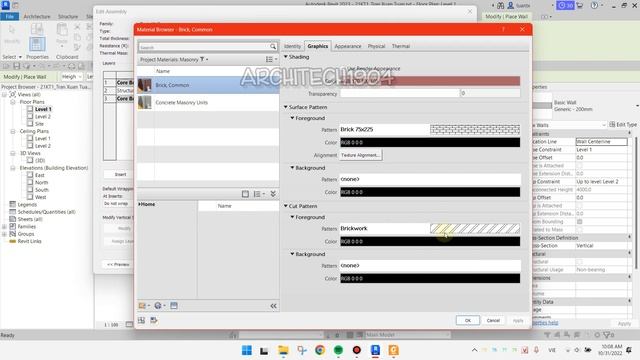Screen dimensions: 640x360
Task: Open File Explorer from taskbar
Action: coord(283,350)
